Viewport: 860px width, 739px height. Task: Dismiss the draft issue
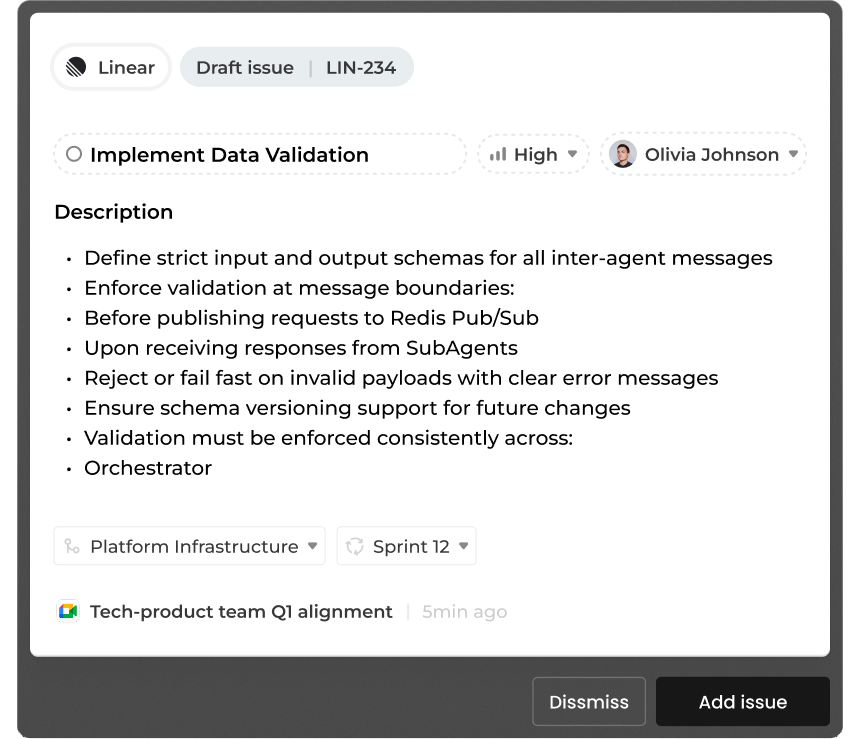(x=589, y=702)
